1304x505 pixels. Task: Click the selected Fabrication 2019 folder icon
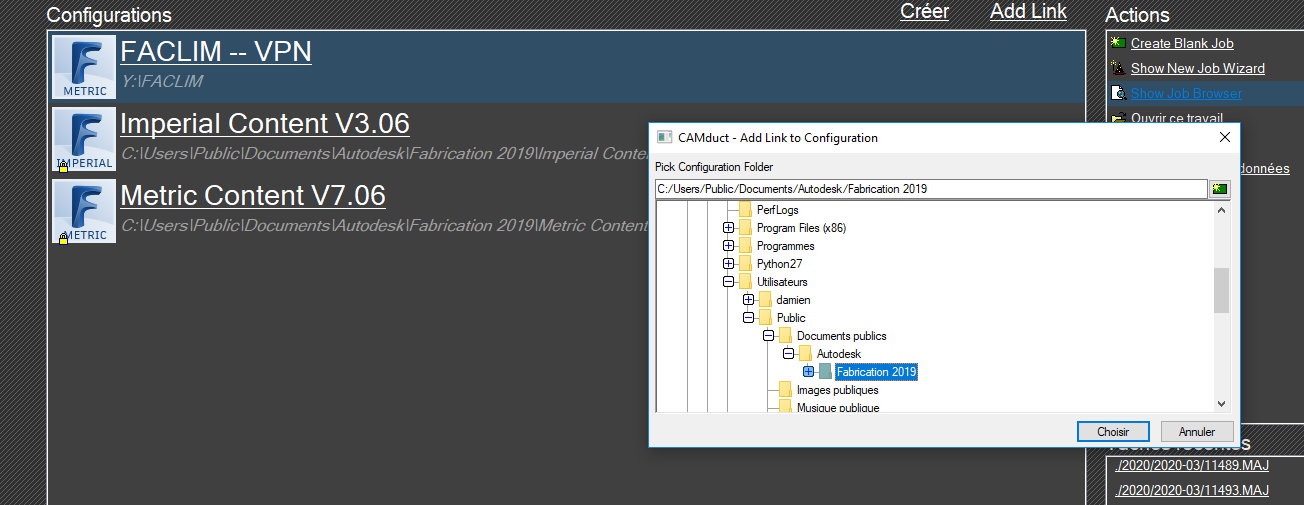tap(825, 372)
